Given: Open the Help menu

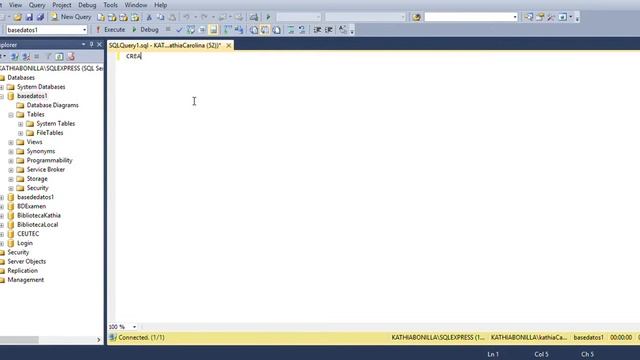Looking at the screenshot, I should (x=160, y=5).
